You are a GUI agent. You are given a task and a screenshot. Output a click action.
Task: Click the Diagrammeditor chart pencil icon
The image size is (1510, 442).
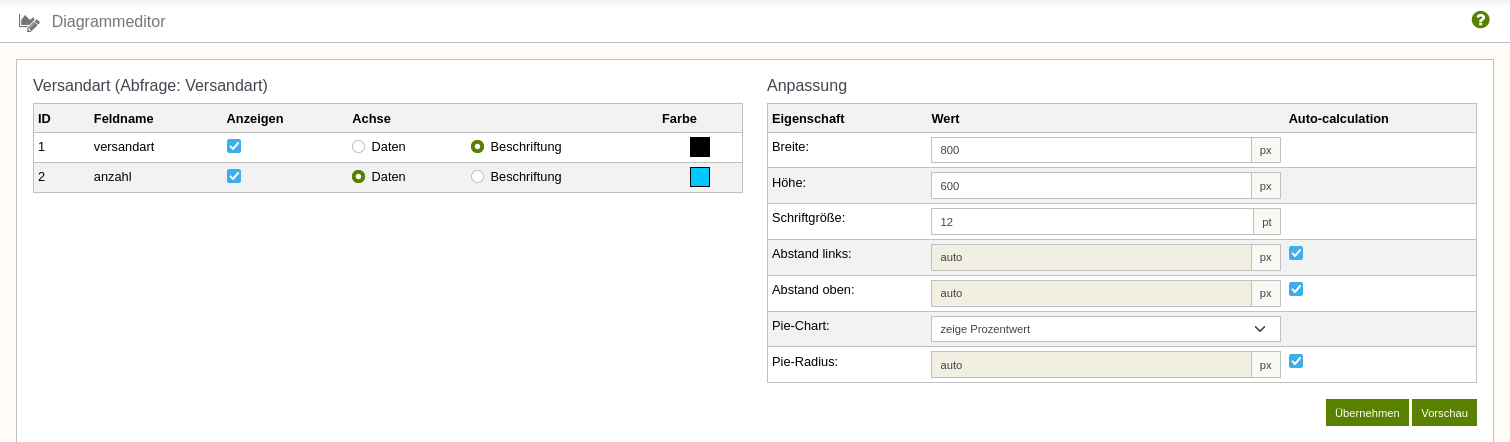click(x=30, y=22)
